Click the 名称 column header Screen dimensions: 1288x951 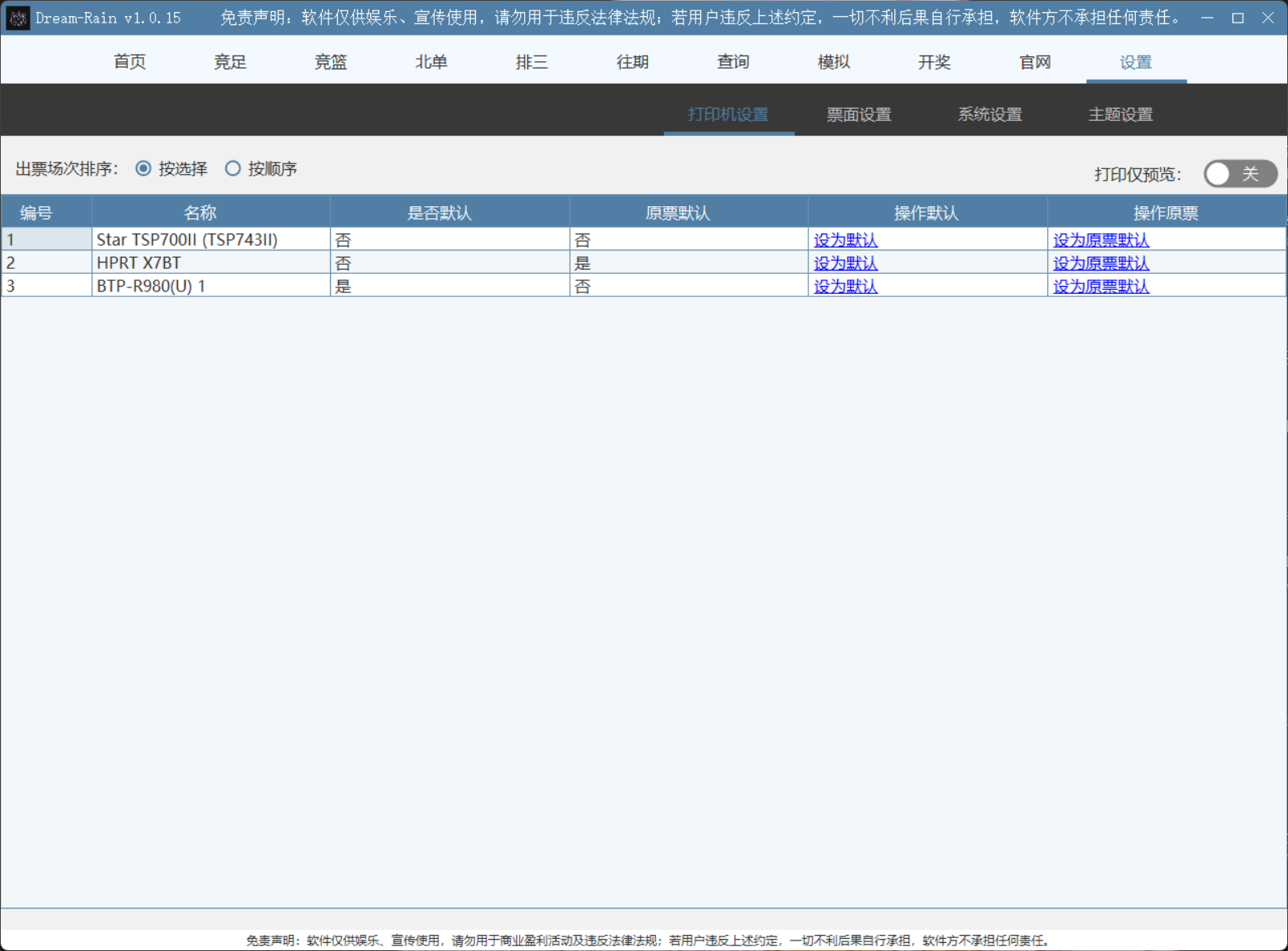(200, 213)
